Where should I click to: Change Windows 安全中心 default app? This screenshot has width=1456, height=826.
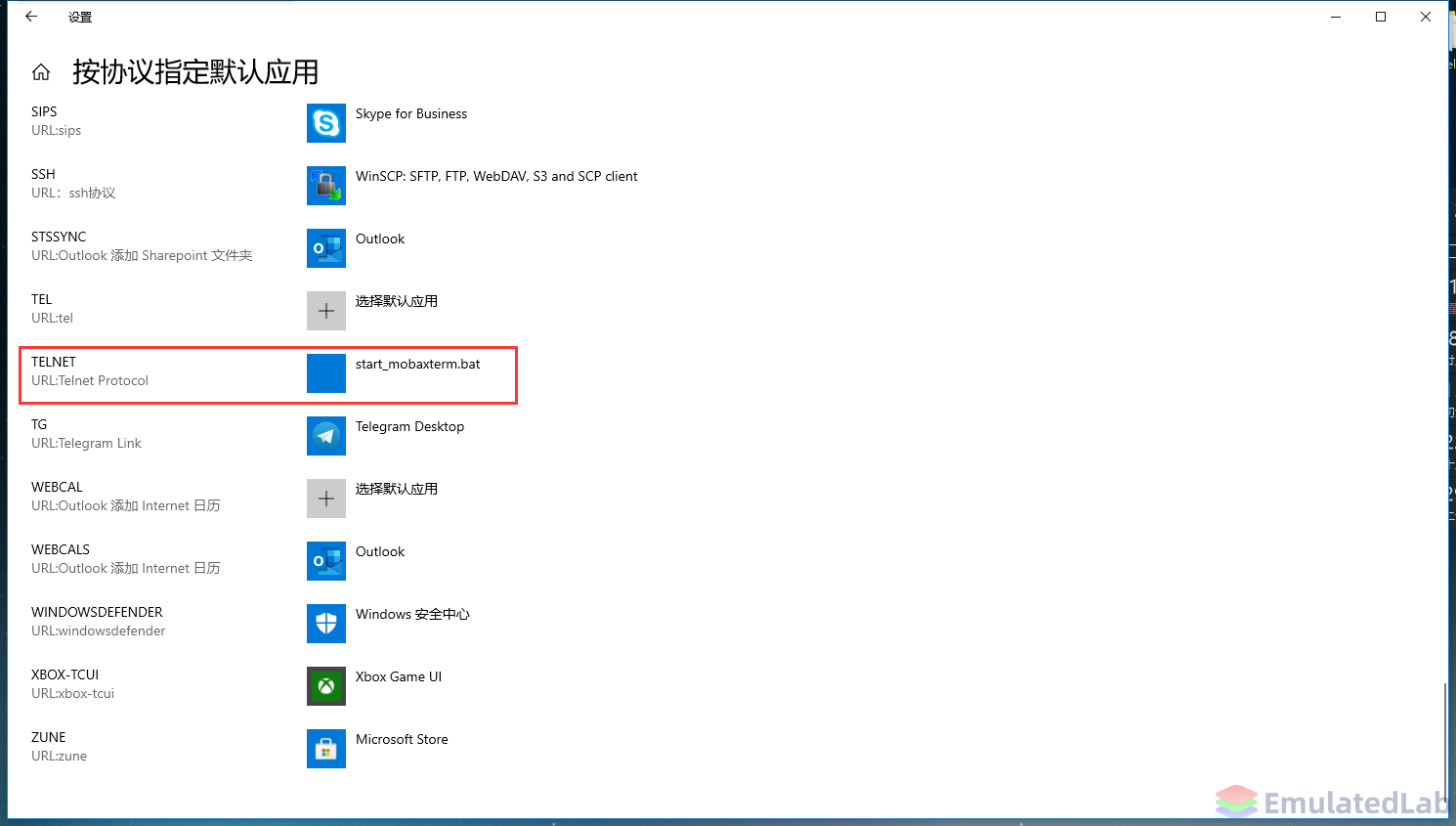tap(412, 614)
